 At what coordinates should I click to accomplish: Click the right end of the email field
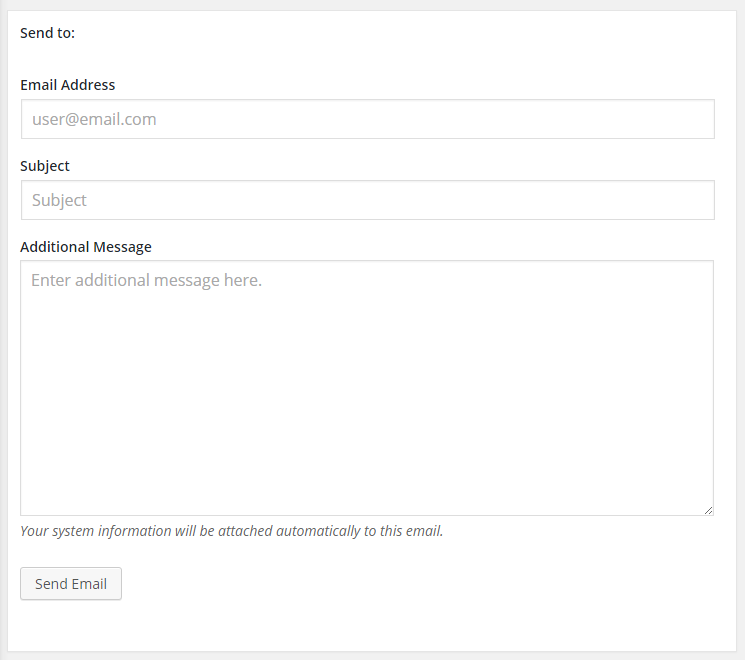pos(690,119)
